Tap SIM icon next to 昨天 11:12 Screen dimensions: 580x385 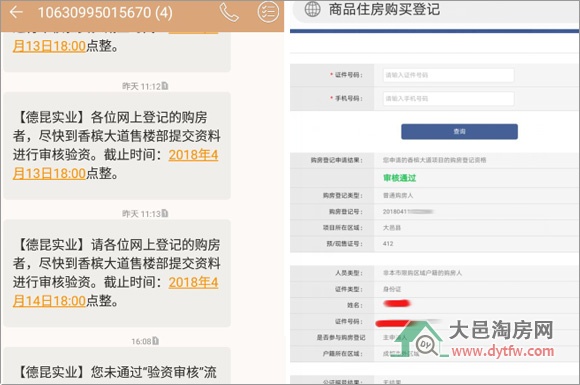tap(165, 86)
